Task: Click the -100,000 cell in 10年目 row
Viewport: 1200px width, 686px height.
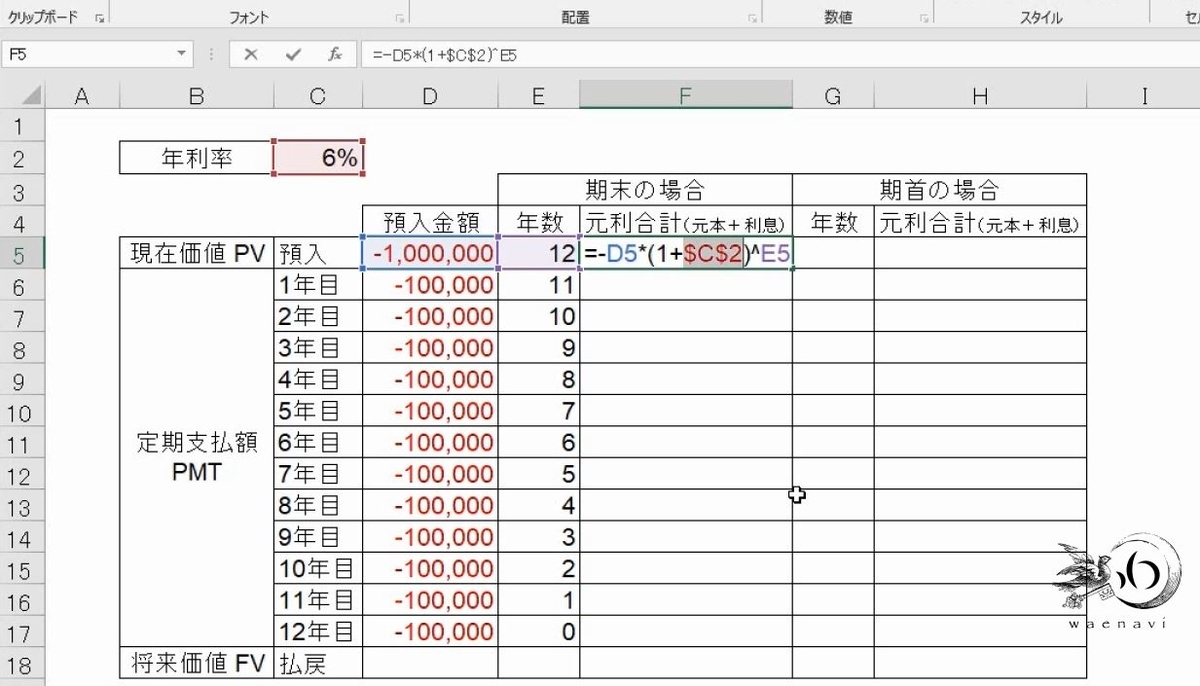Action: [x=430, y=569]
